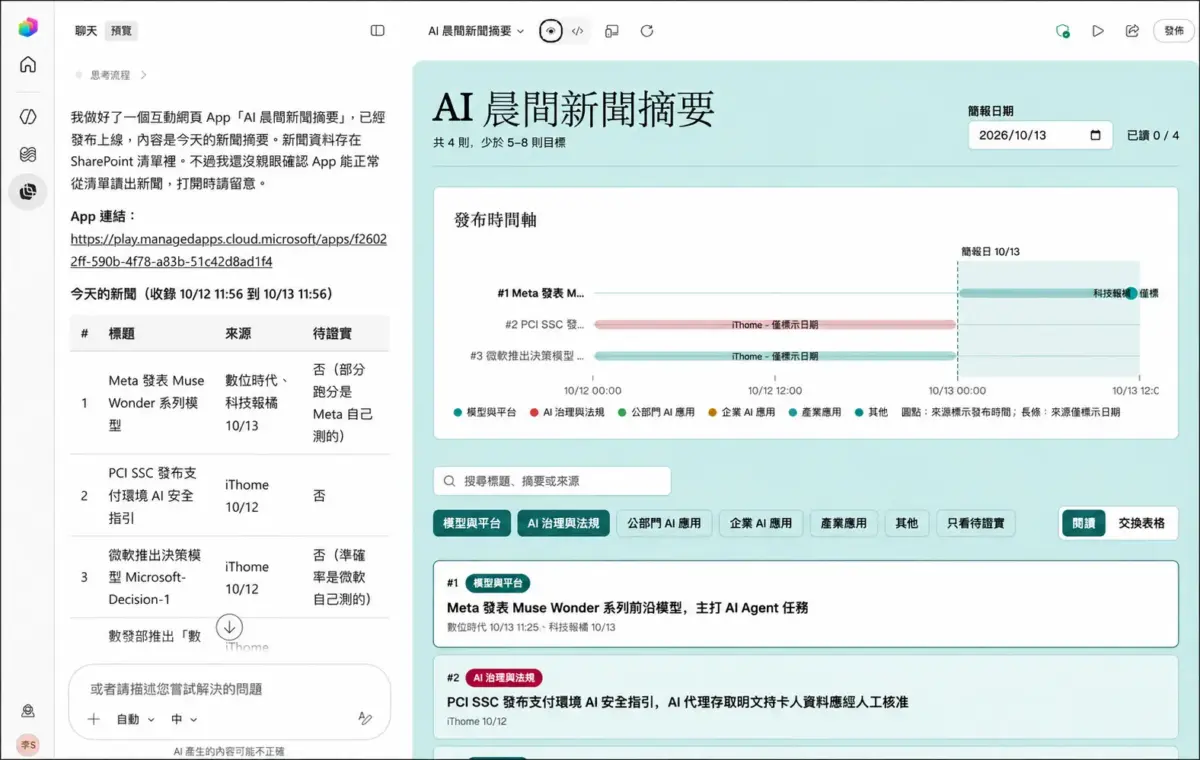The width and height of the screenshot is (1200, 760).
Task: Click the 發佈 button
Action: click(x=1174, y=31)
